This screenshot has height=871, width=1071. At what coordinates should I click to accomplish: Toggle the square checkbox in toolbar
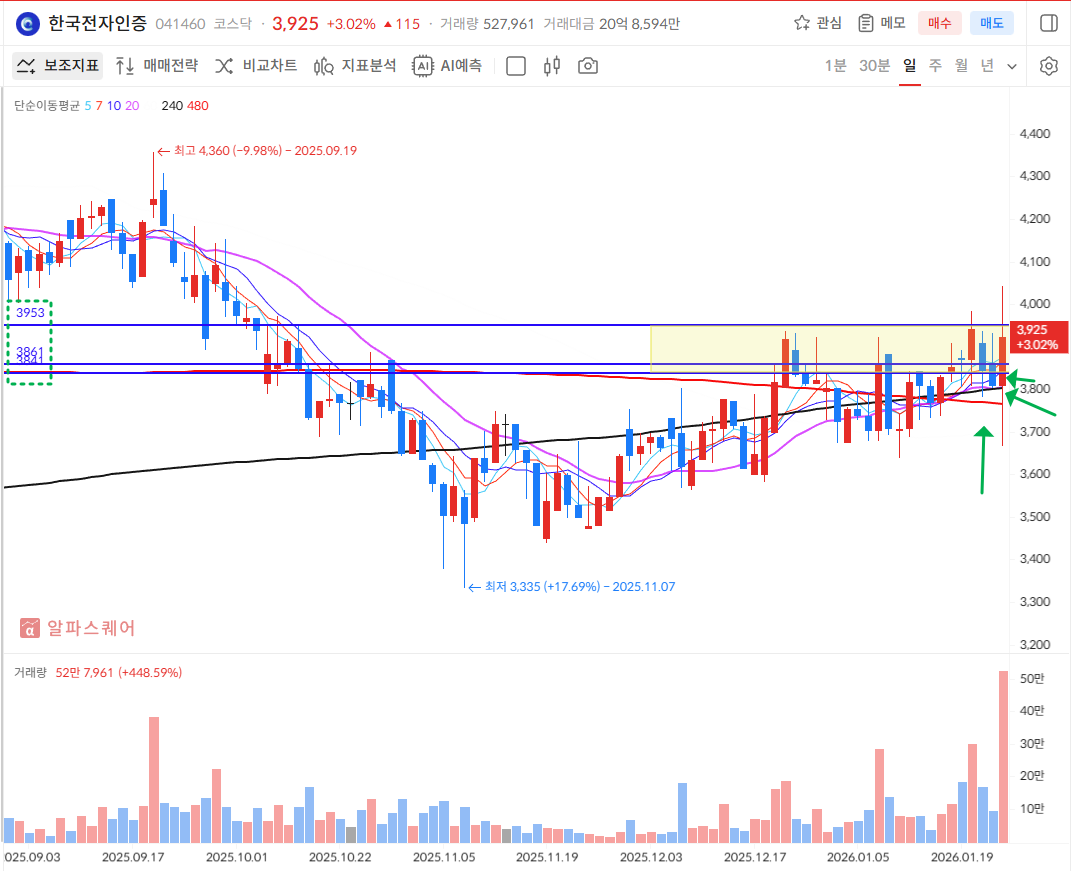point(516,66)
